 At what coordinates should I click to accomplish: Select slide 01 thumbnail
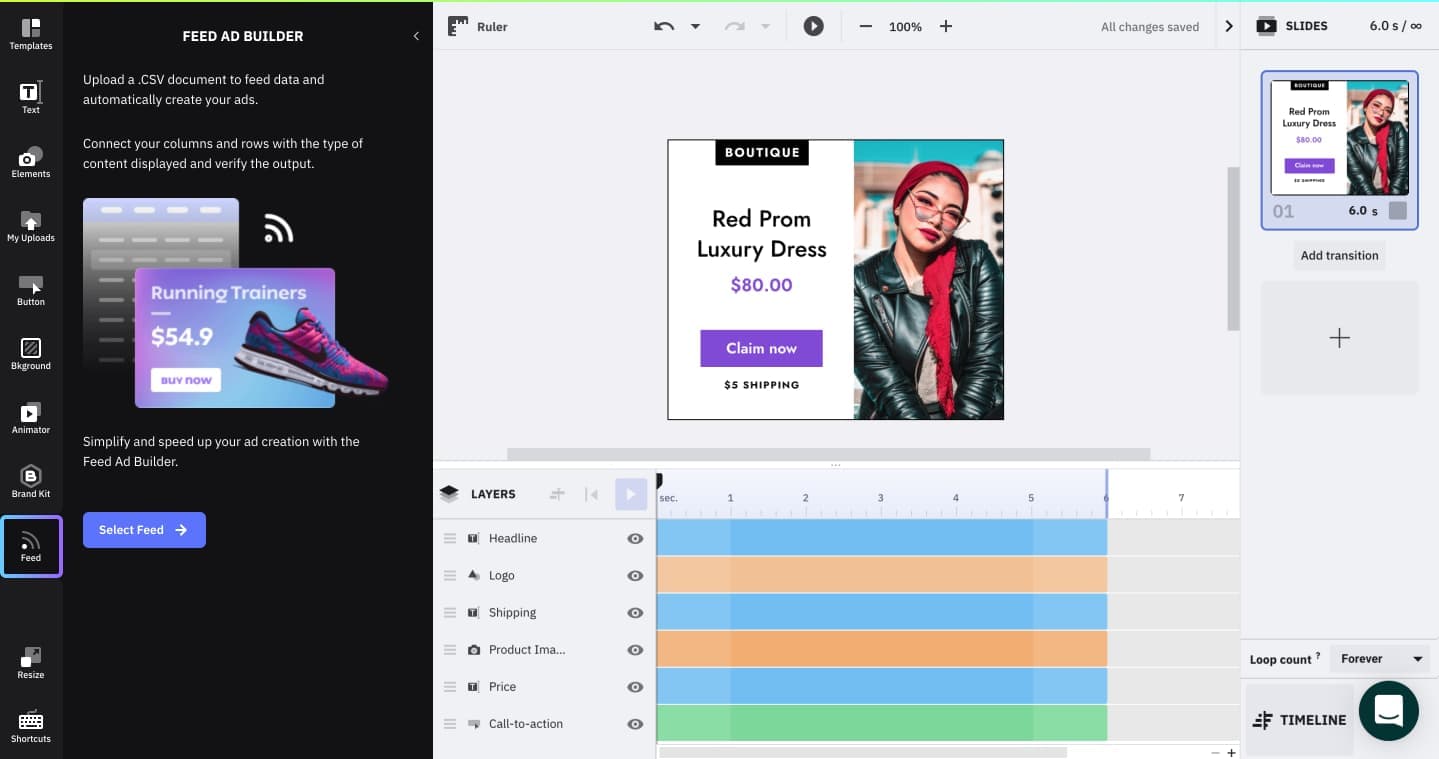[x=1339, y=137]
